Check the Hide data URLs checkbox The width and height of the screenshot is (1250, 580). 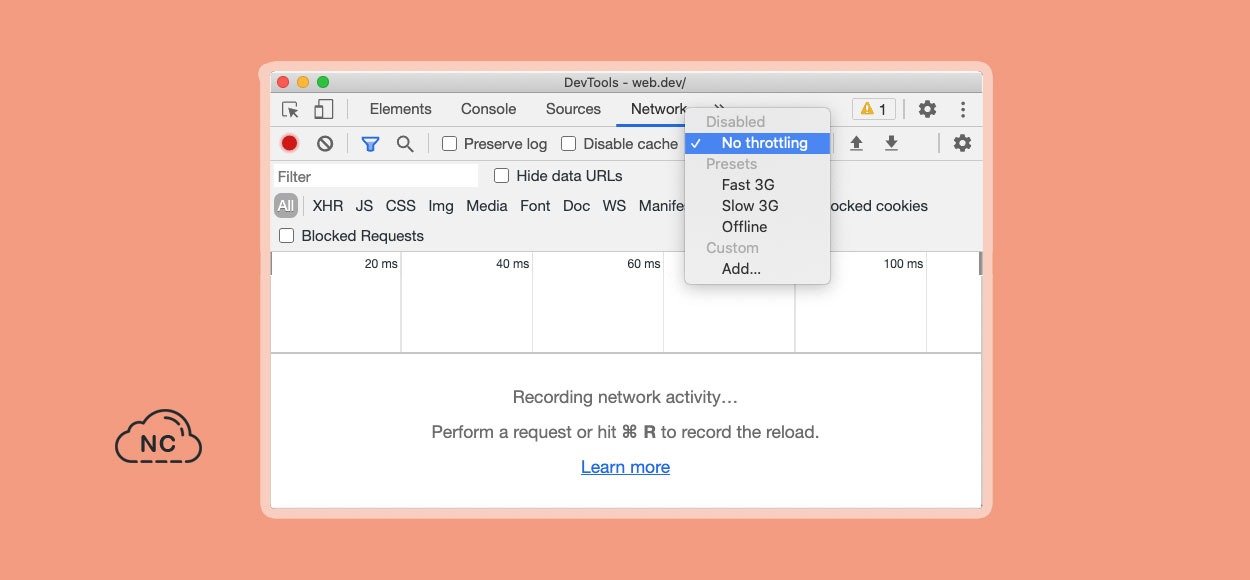[x=502, y=176]
